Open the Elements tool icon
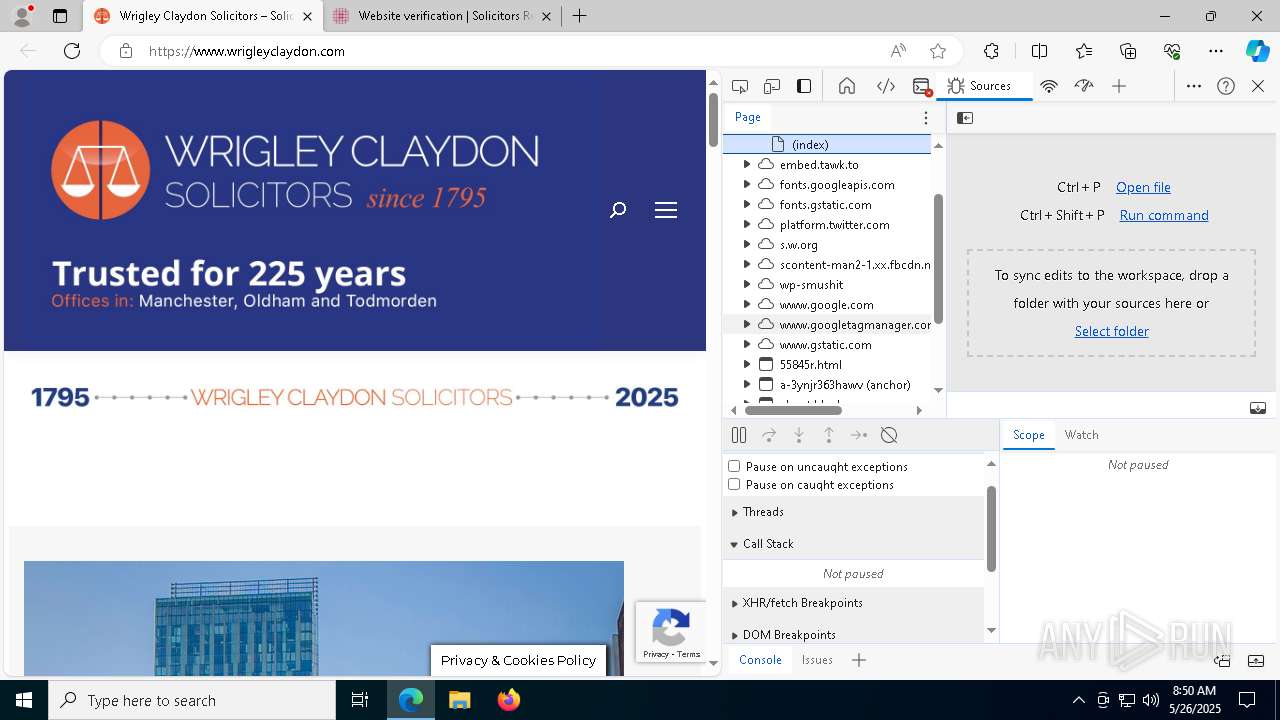The image size is (1280, 720). point(886,86)
